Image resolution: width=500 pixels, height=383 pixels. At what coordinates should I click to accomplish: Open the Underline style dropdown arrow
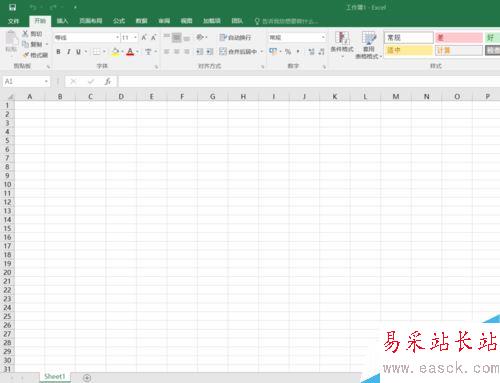[86, 52]
